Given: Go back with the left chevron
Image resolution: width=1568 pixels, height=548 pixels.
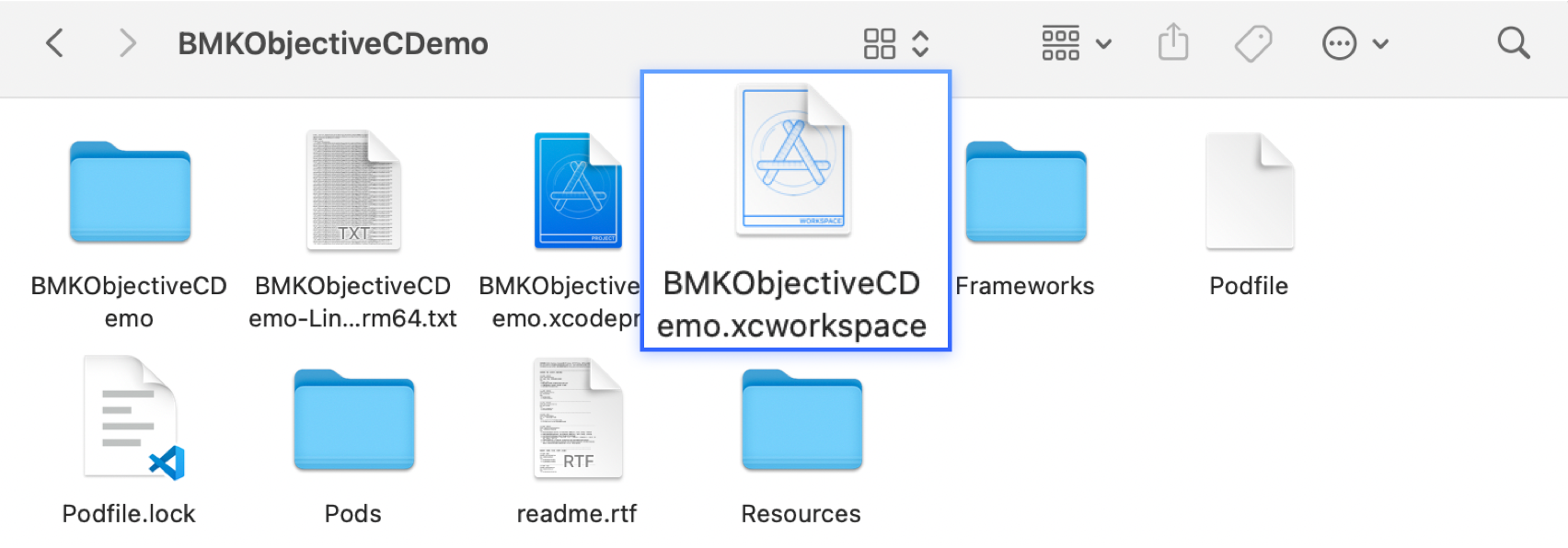Looking at the screenshot, I should [x=55, y=43].
